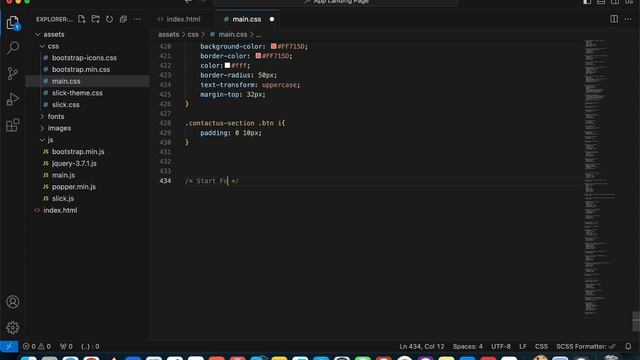Click the assets breadcrumb segment

point(169,34)
